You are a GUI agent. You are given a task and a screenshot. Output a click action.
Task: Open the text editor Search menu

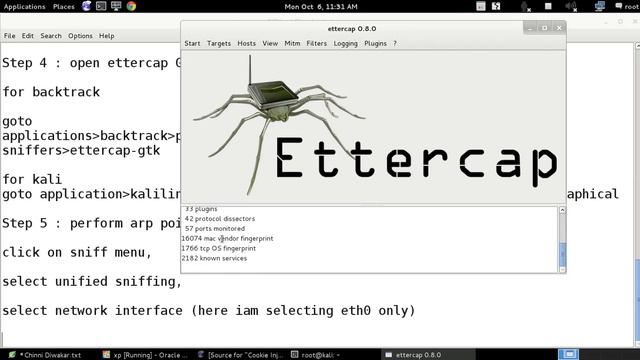(x=51, y=36)
